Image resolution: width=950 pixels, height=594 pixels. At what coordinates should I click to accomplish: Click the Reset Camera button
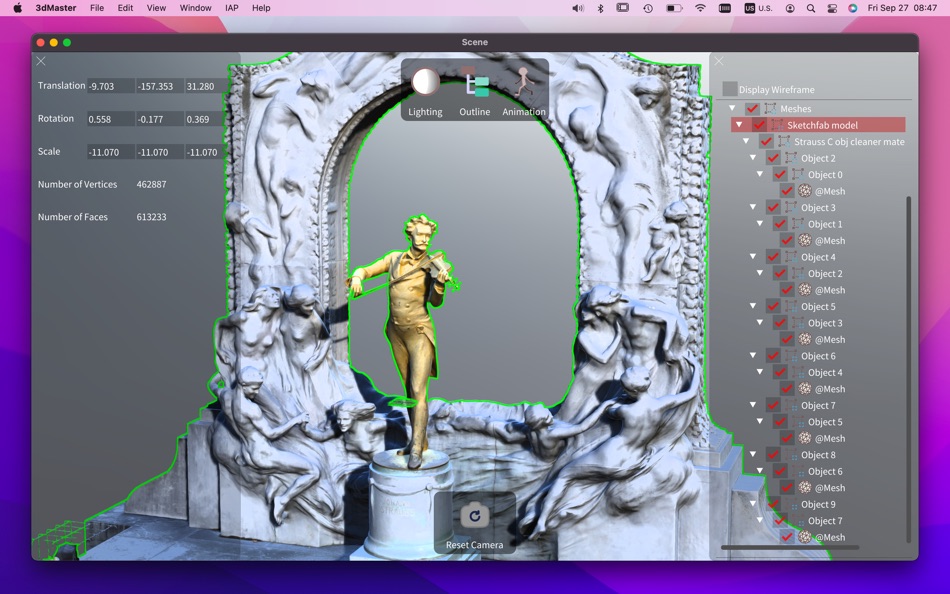pos(474,523)
